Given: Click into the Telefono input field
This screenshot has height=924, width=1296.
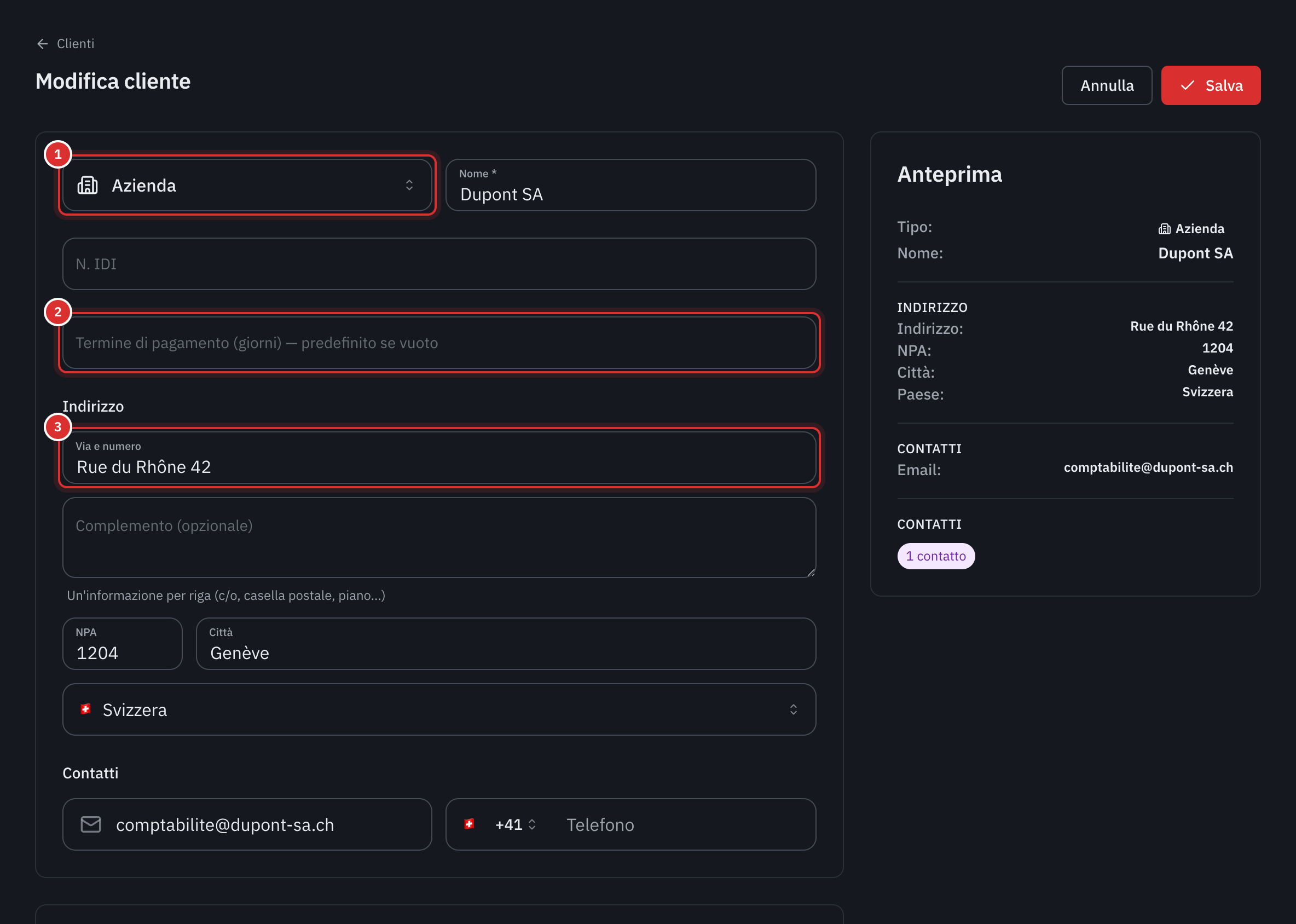Looking at the screenshot, I should click(x=682, y=824).
